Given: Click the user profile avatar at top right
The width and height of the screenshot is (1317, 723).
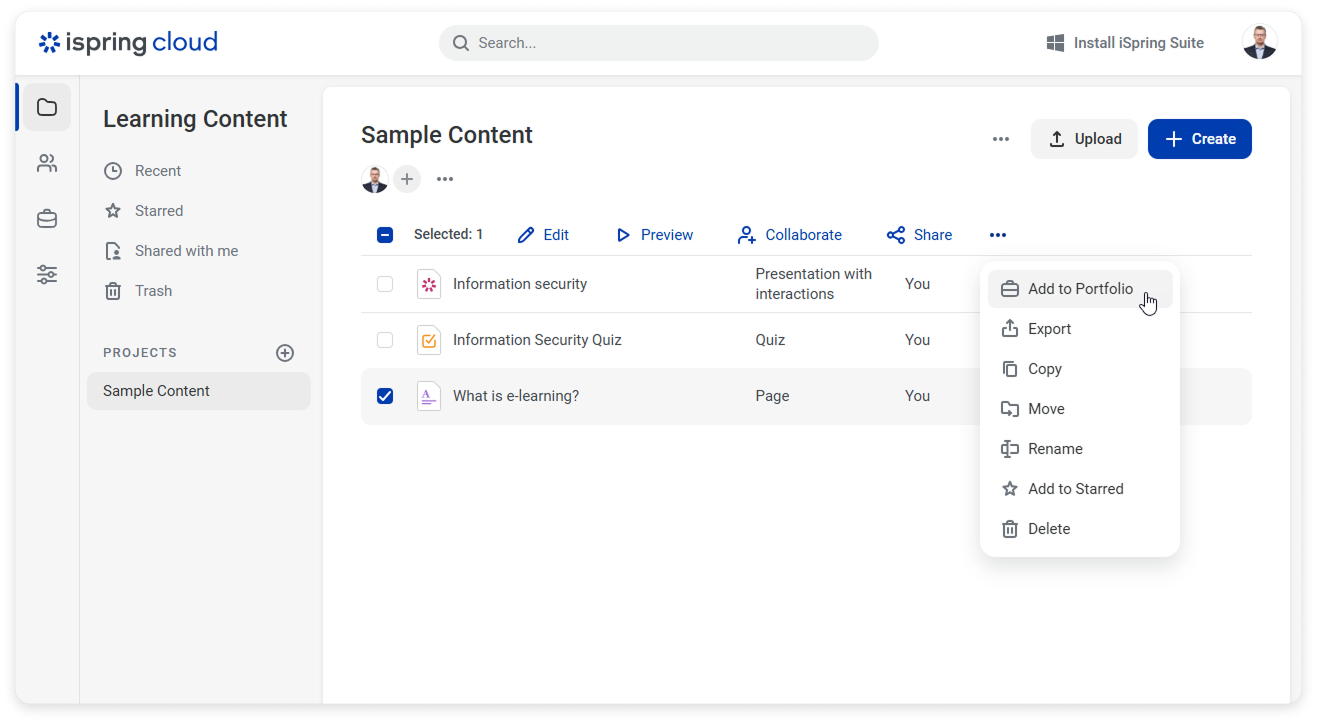Looking at the screenshot, I should coord(1259,43).
